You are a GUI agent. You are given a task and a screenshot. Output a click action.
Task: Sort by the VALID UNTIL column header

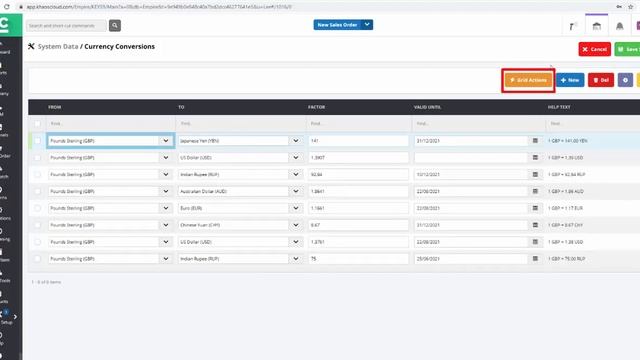pos(427,107)
